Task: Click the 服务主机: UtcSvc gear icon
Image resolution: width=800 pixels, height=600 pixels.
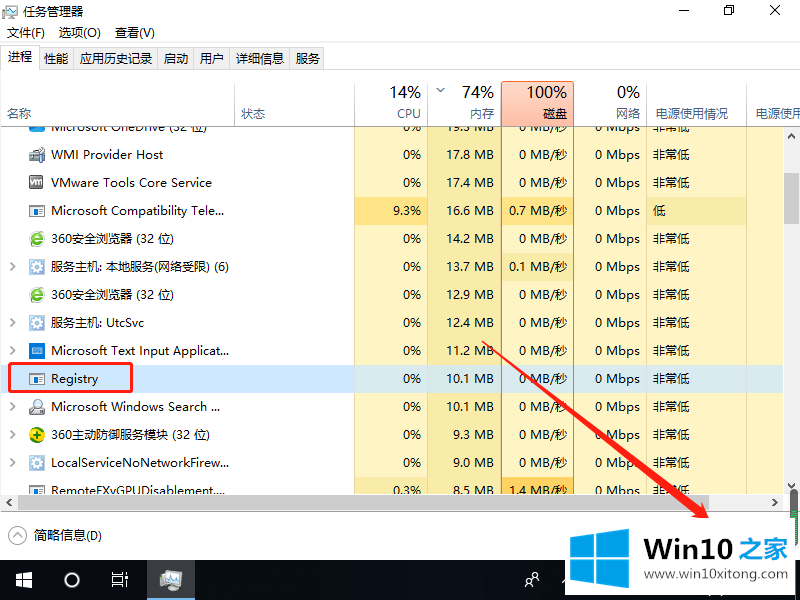Action: pyautogui.click(x=37, y=323)
